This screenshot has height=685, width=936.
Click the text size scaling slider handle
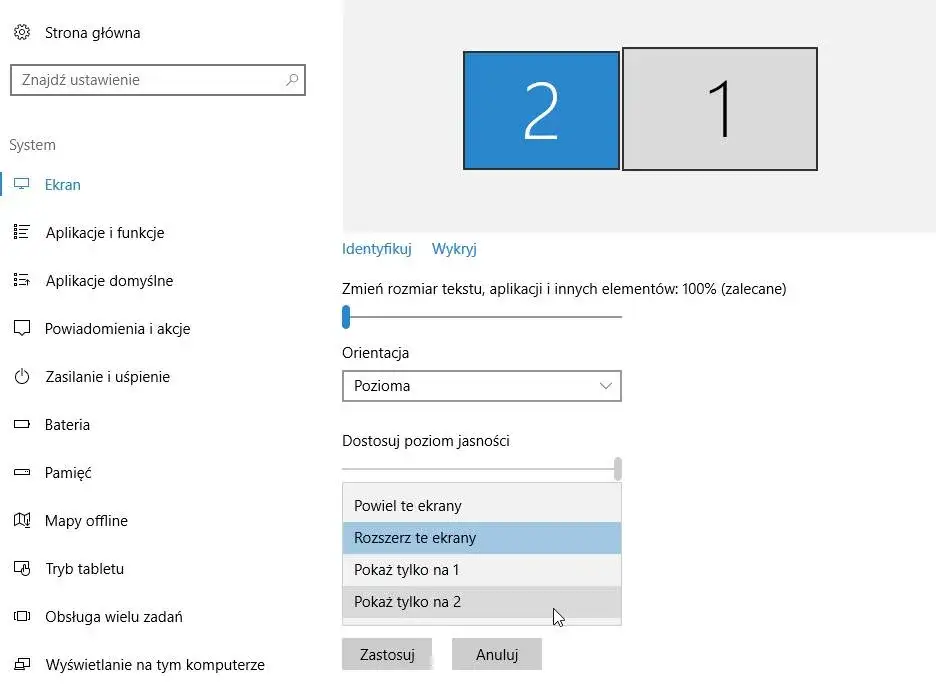[346, 317]
